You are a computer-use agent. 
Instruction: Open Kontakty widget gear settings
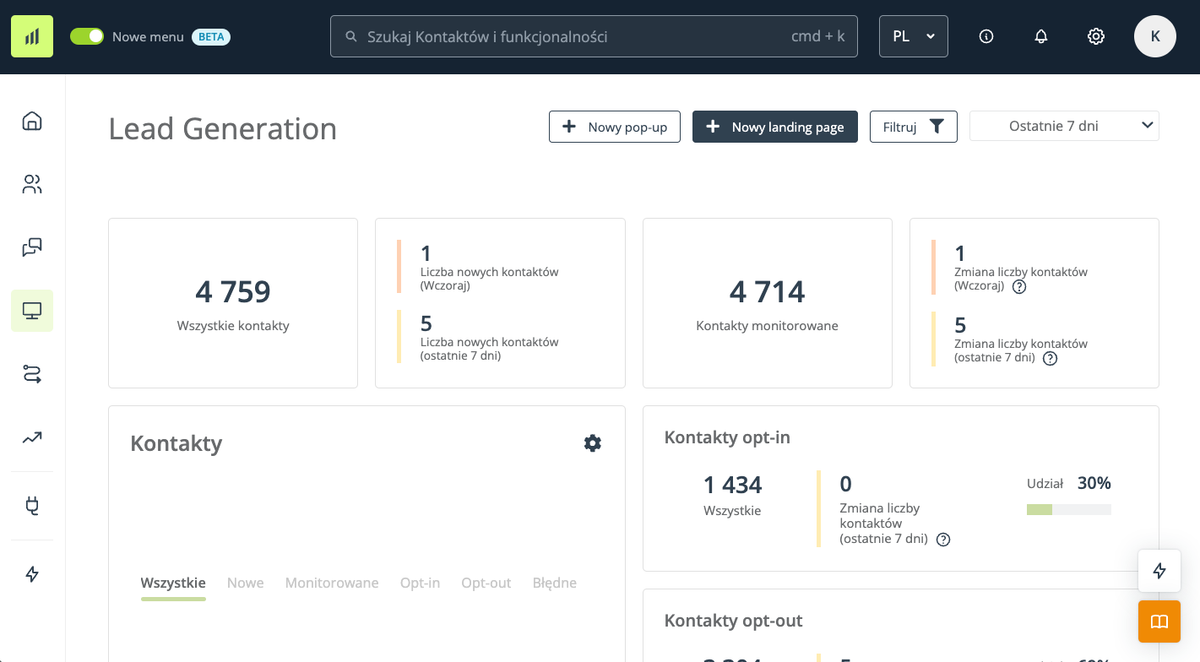[x=593, y=443]
